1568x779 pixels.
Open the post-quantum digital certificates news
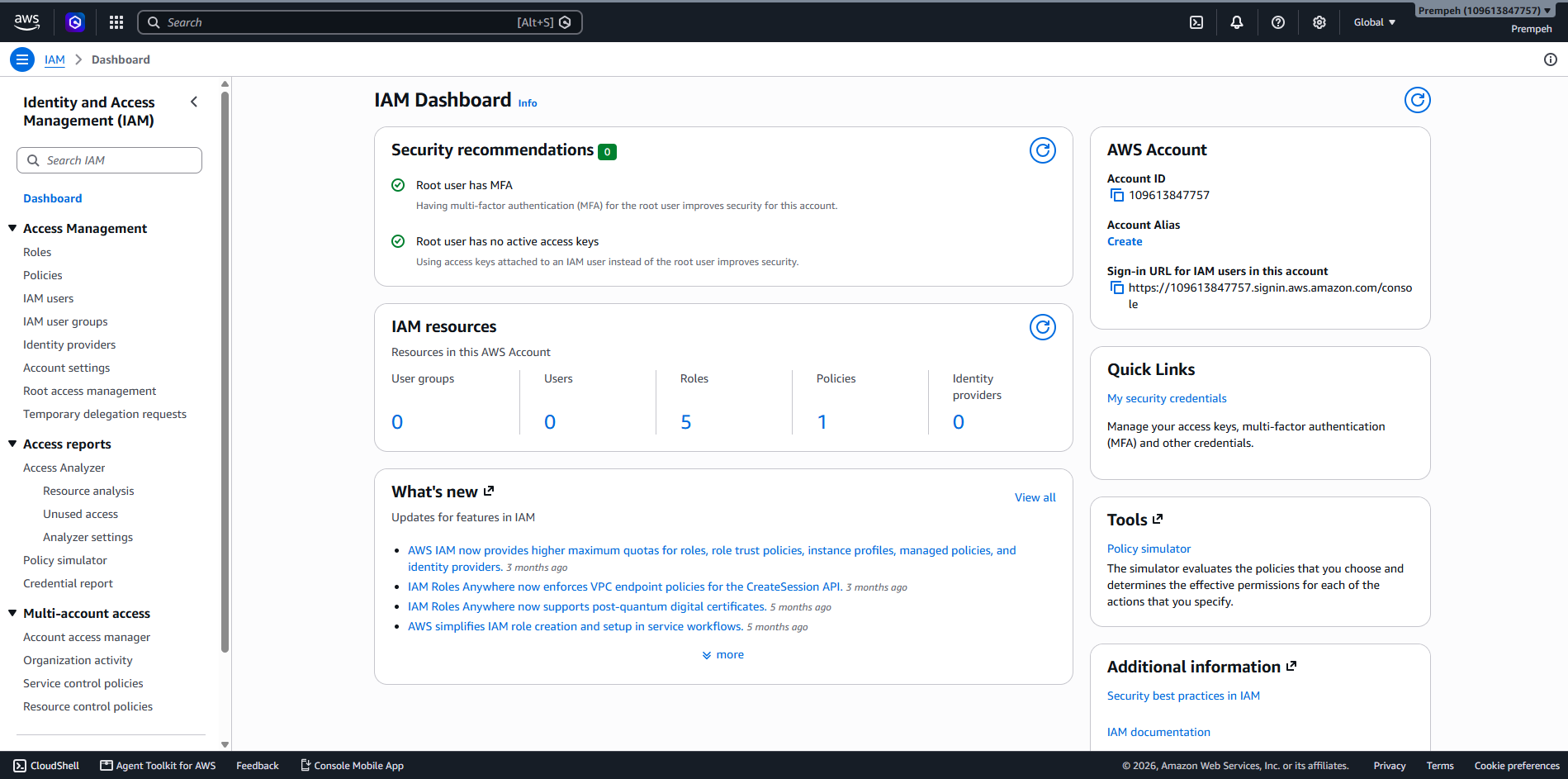click(587, 606)
